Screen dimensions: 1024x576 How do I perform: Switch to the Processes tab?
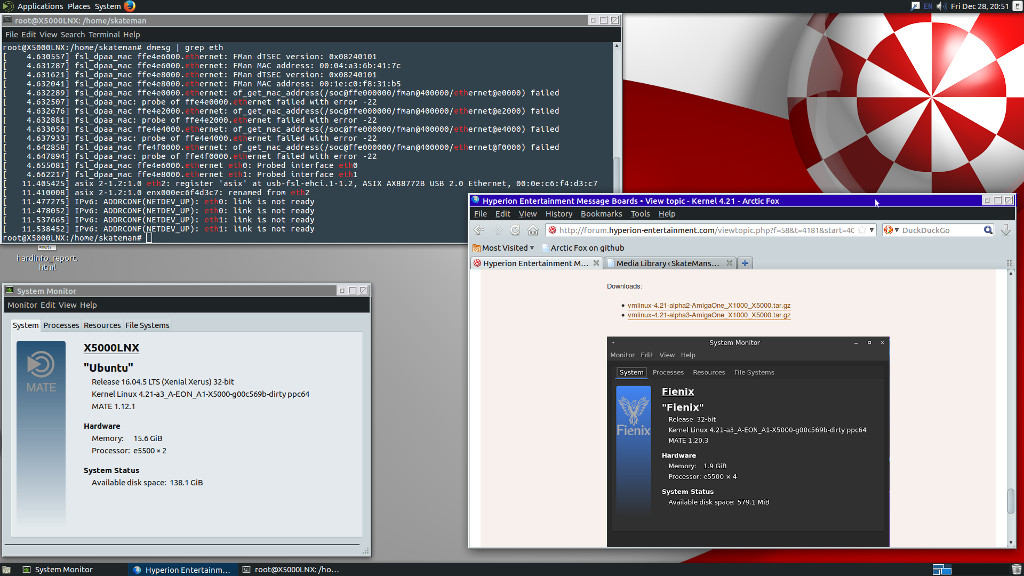click(x=61, y=325)
